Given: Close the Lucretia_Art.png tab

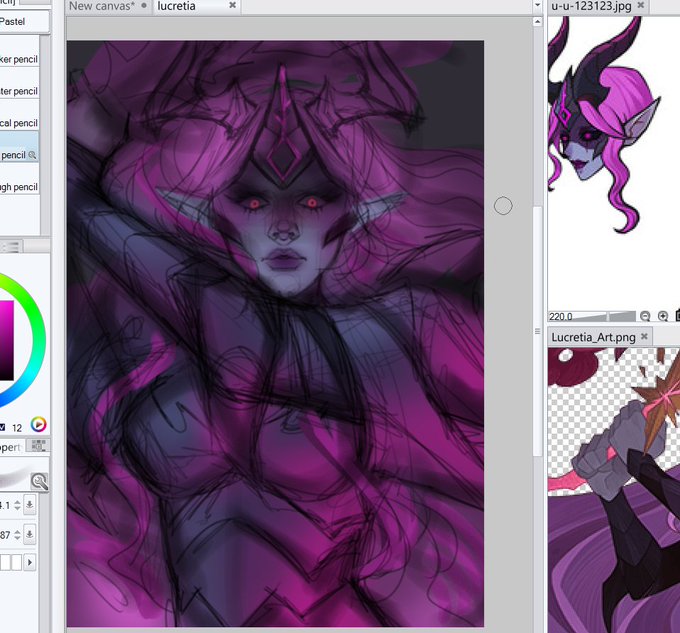Looking at the screenshot, I should (x=644, y=336).
